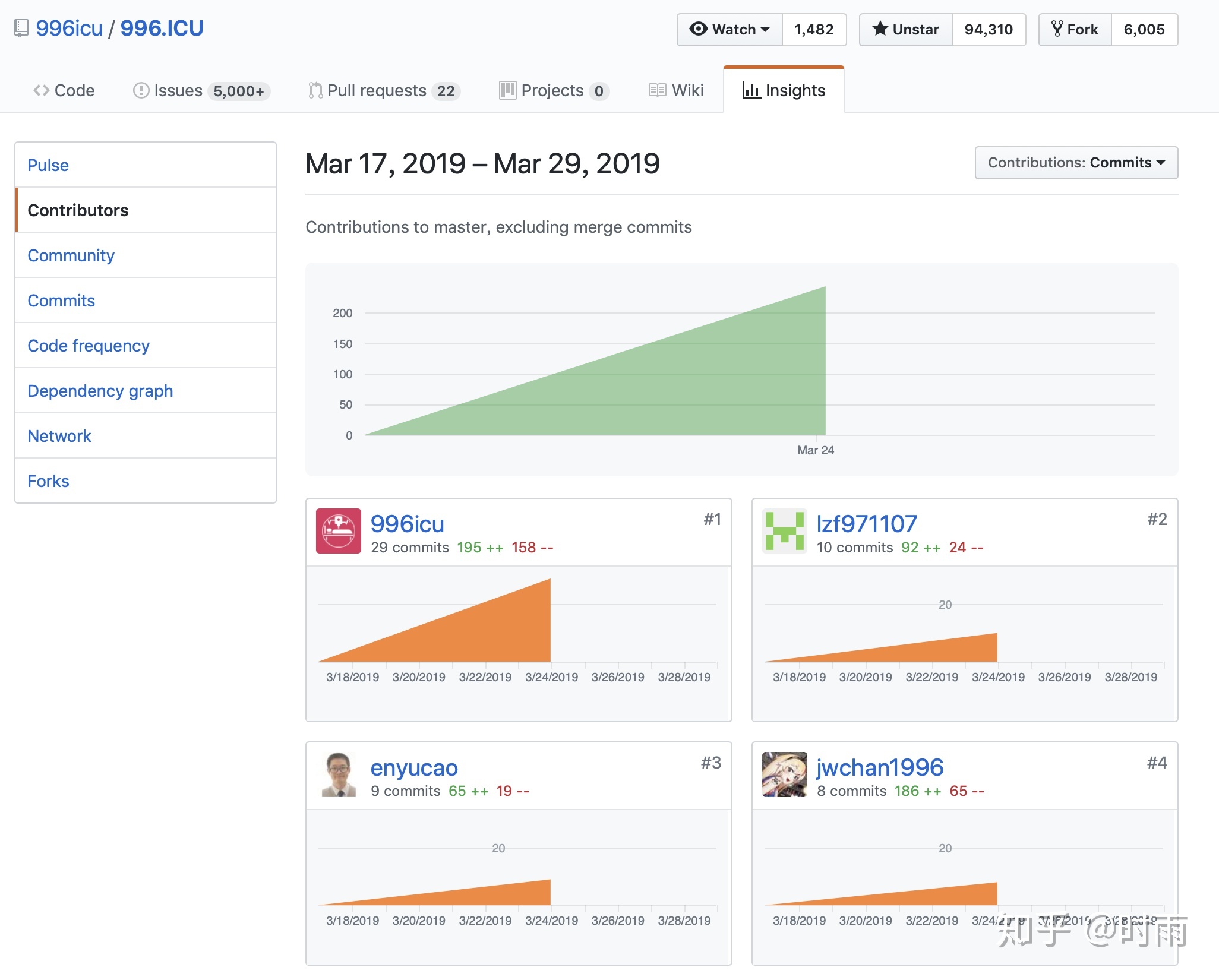Image resolution: width=1219 pixels, height=980 pixels.
Task: Click the Issues exclamation icon
Action: (x=141, y=90)
